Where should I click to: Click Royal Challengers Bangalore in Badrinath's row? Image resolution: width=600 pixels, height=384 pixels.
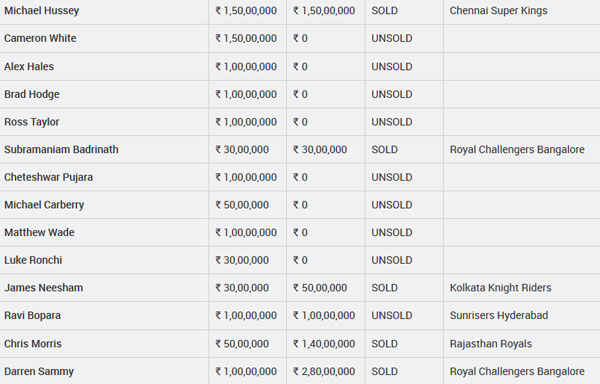tap(517, 150)
